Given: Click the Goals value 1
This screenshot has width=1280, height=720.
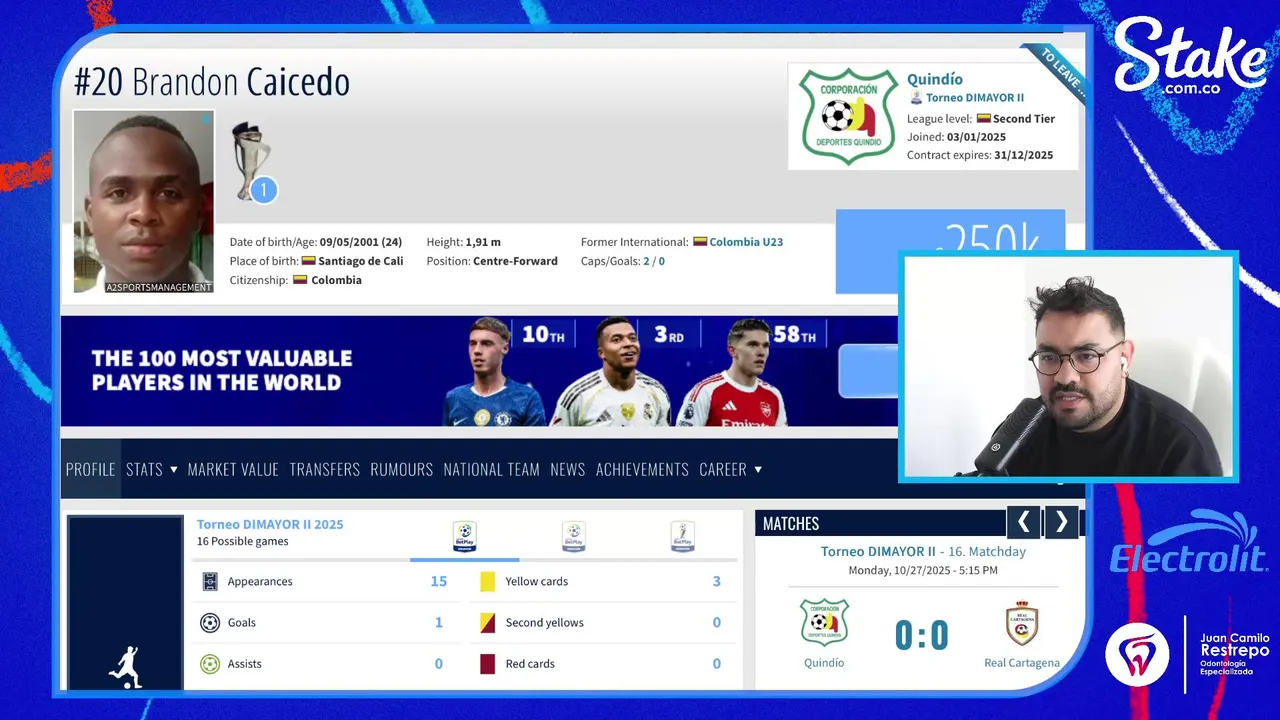Looking at the screenshot, I should (x=438, y=622).
